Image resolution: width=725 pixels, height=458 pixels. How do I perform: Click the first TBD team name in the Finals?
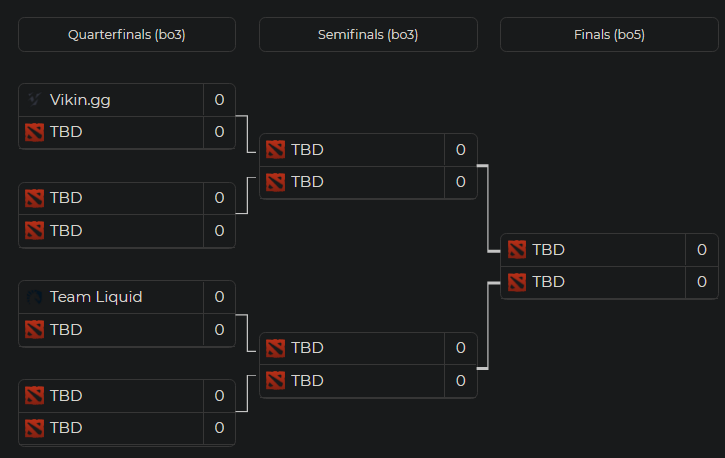(549, 250)
